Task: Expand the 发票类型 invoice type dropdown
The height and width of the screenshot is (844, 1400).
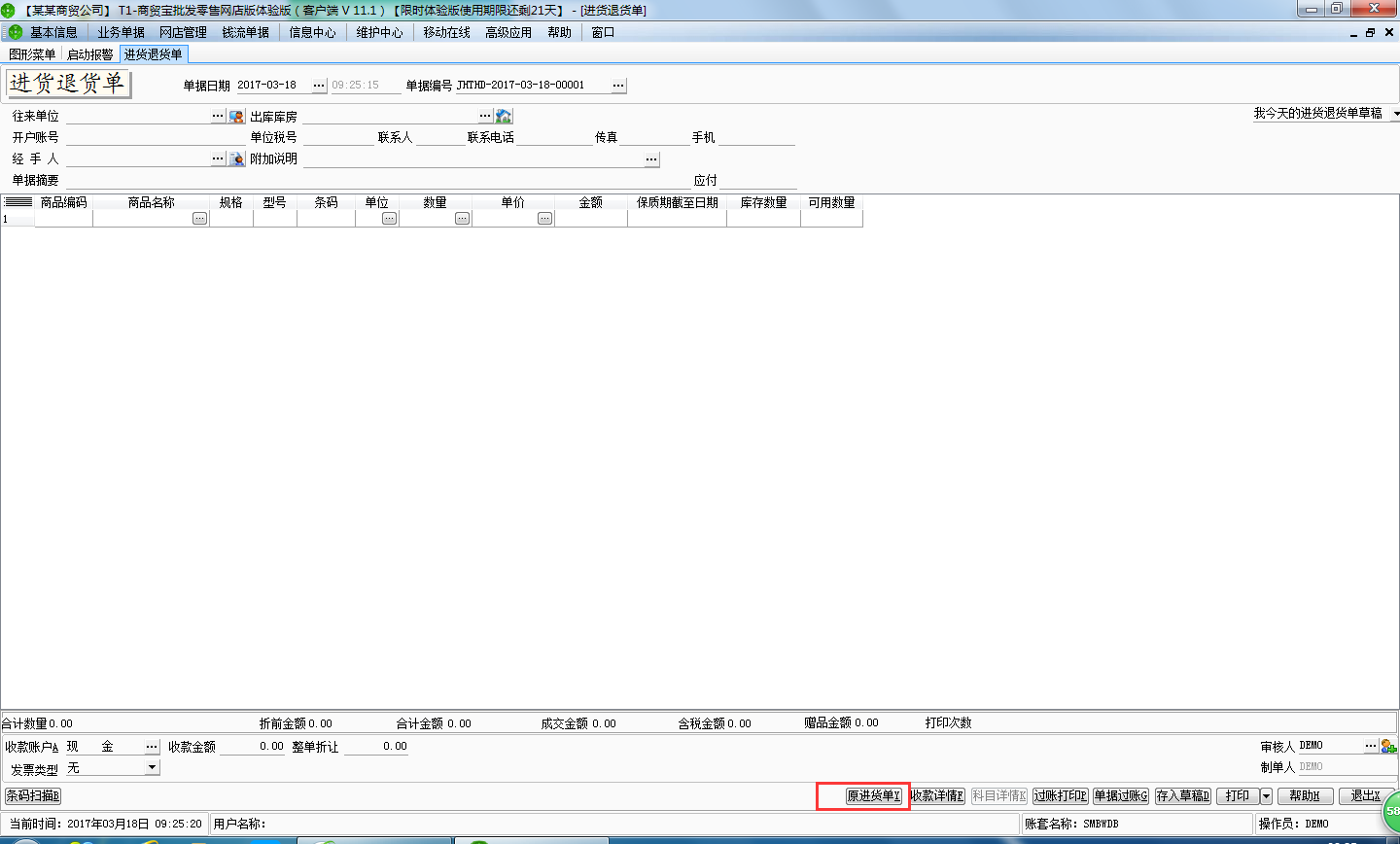Action: tap(152, 767)
